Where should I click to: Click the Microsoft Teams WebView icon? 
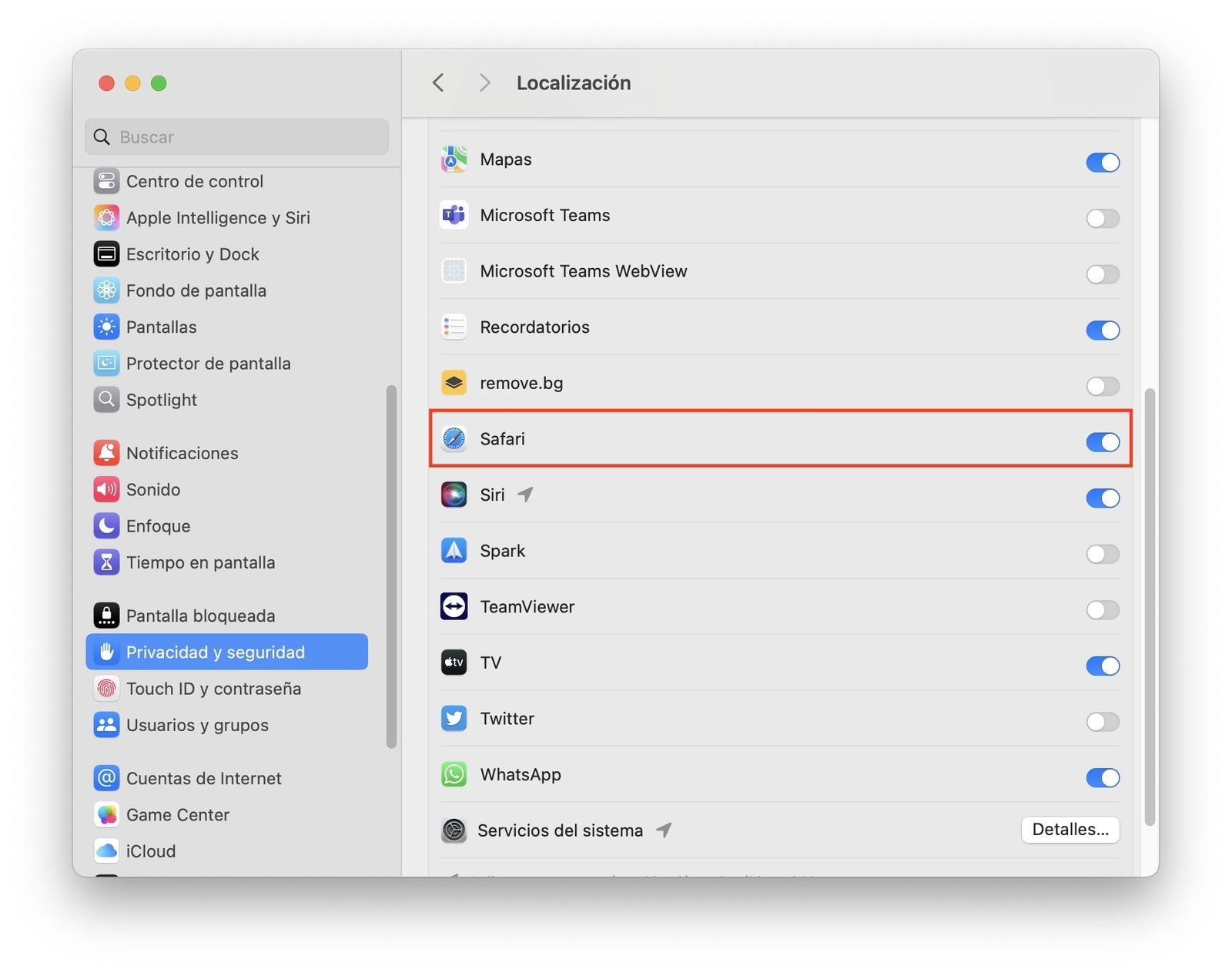454,271
